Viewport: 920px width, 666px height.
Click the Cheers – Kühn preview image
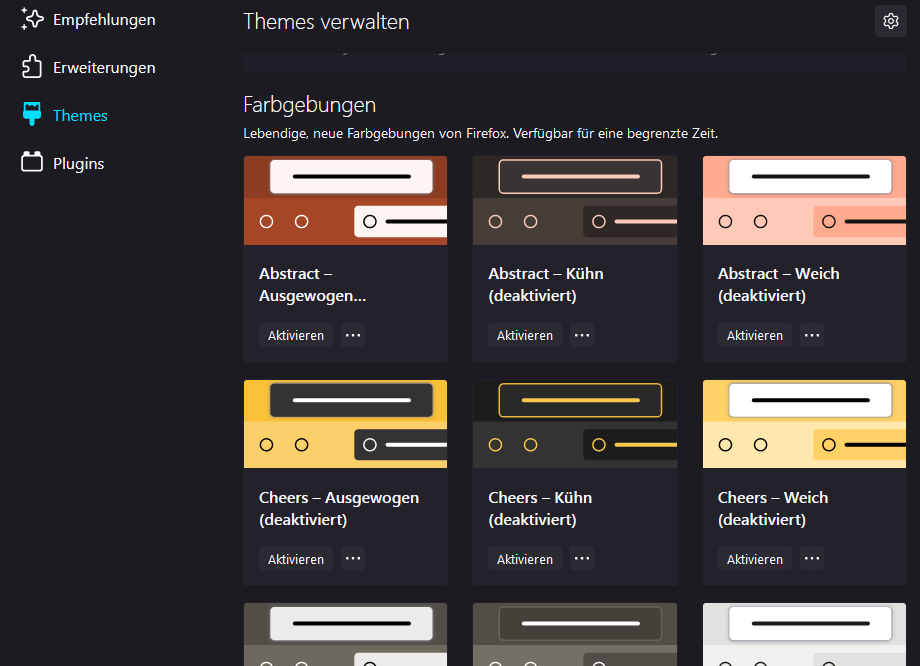574,424
